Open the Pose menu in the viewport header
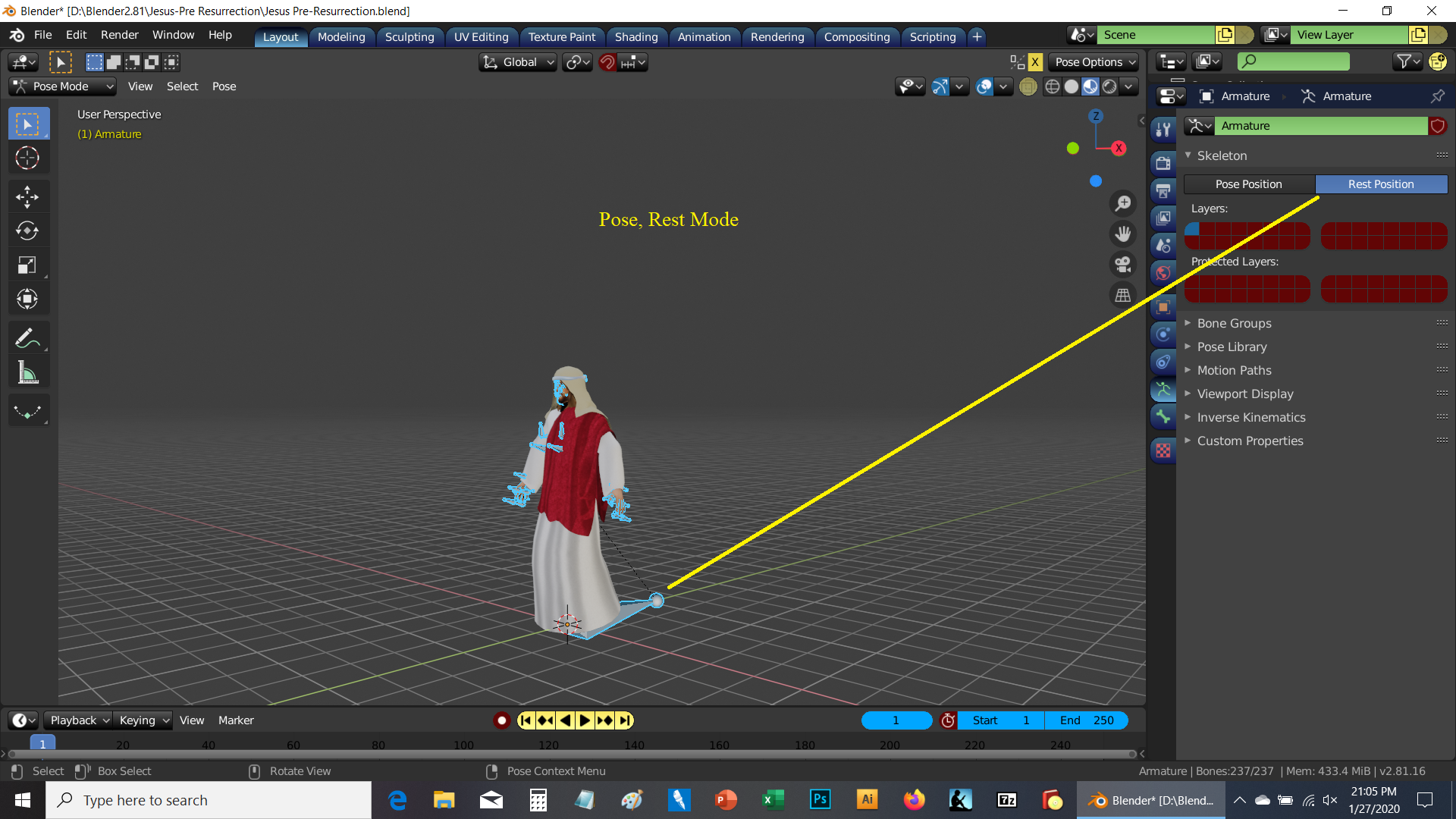The width and height of the screenshot is (1456, 819). coord(224,86)
